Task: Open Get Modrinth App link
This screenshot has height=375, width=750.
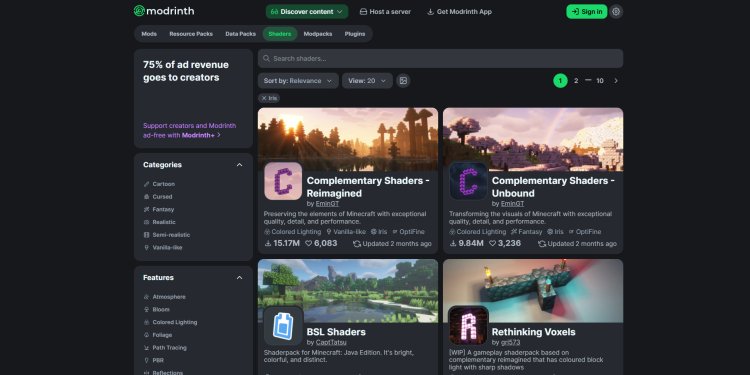Action: tap(459, 11)
